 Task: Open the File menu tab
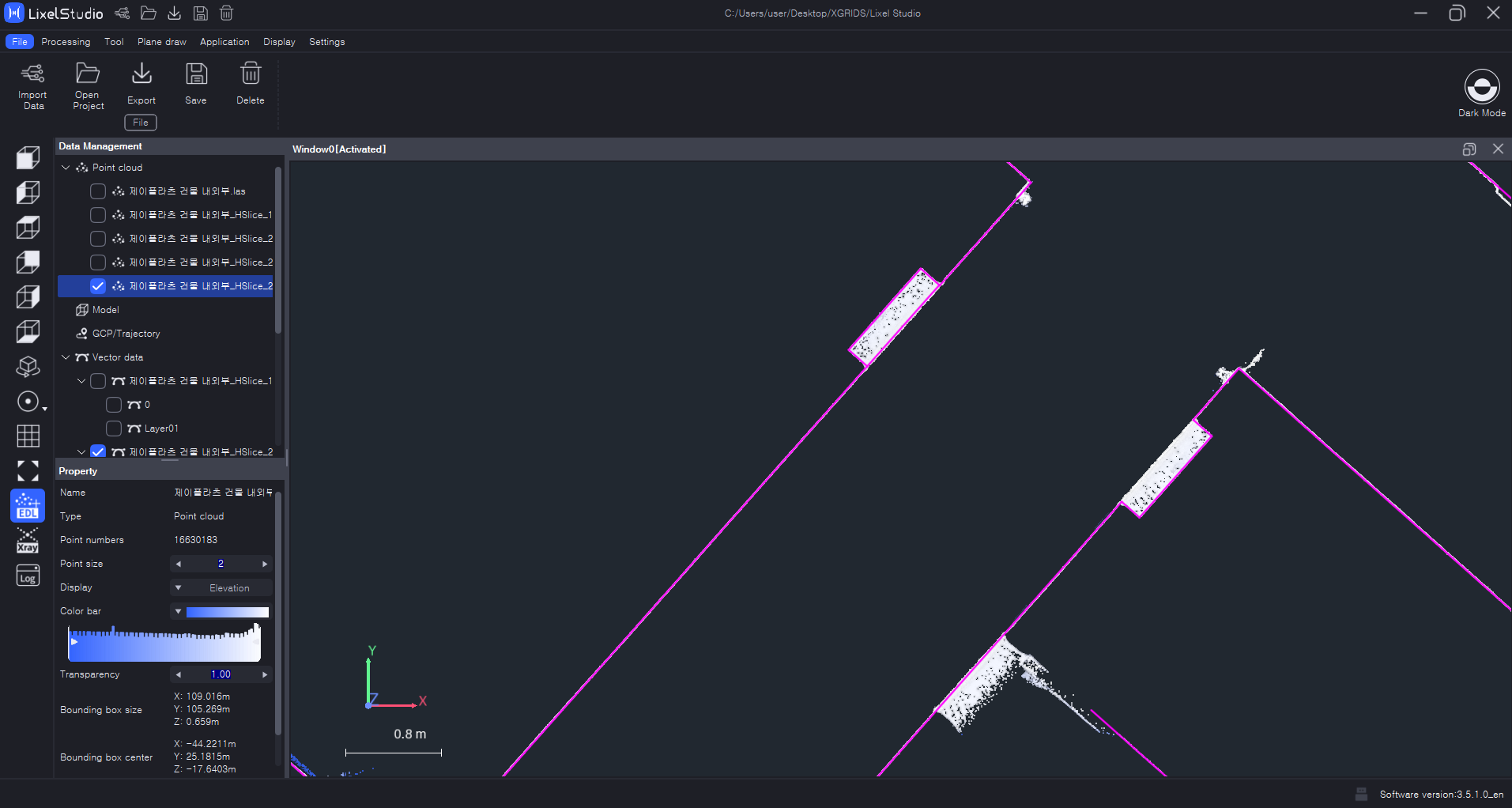pos(20,42)
